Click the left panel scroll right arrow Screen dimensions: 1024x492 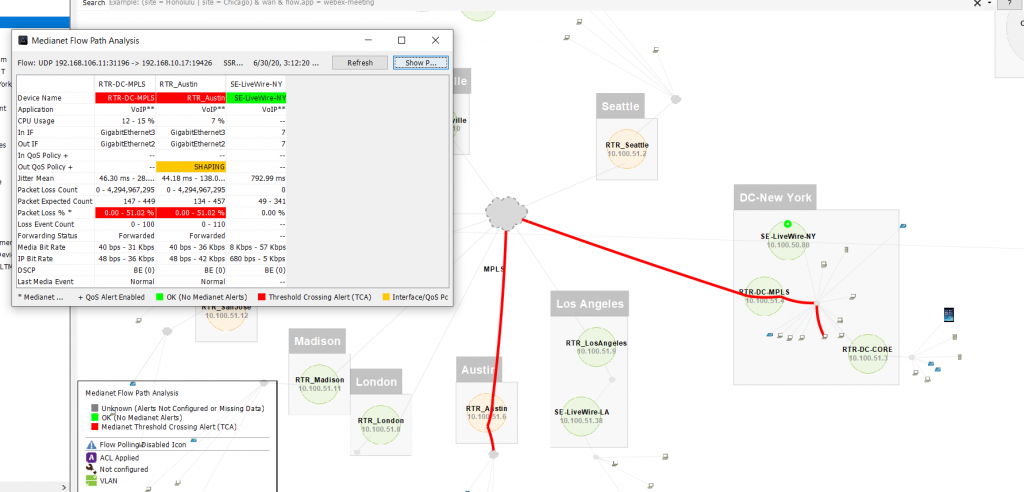pos(63,486)
